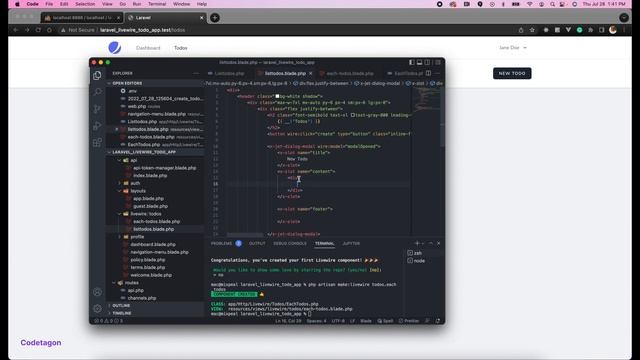The height and width of the screenshot is (360, 640).
Task: Go to Dashboard nav link
Action: [148, 48]
